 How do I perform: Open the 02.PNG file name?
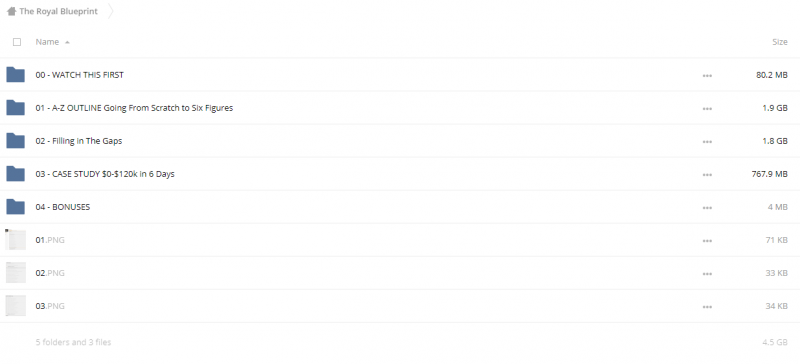[x=50, y=273]
